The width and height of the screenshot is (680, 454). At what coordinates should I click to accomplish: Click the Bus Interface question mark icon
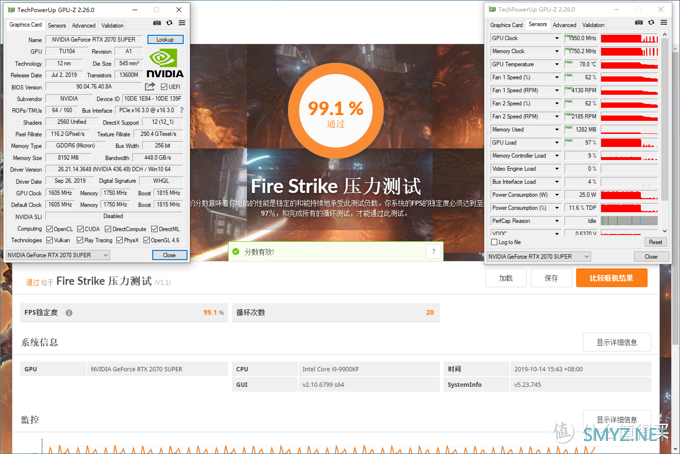tap(182, 110)
